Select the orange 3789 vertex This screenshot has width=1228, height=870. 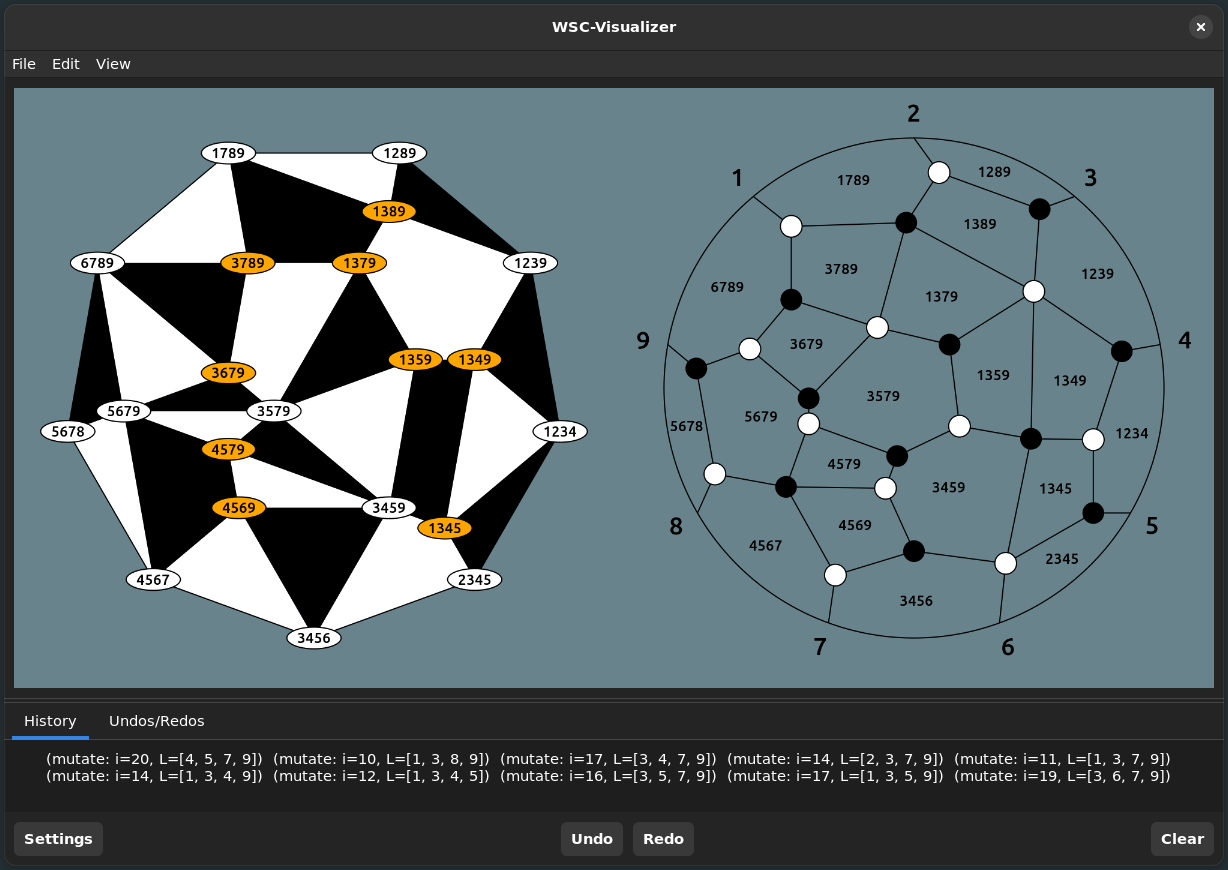247,263
